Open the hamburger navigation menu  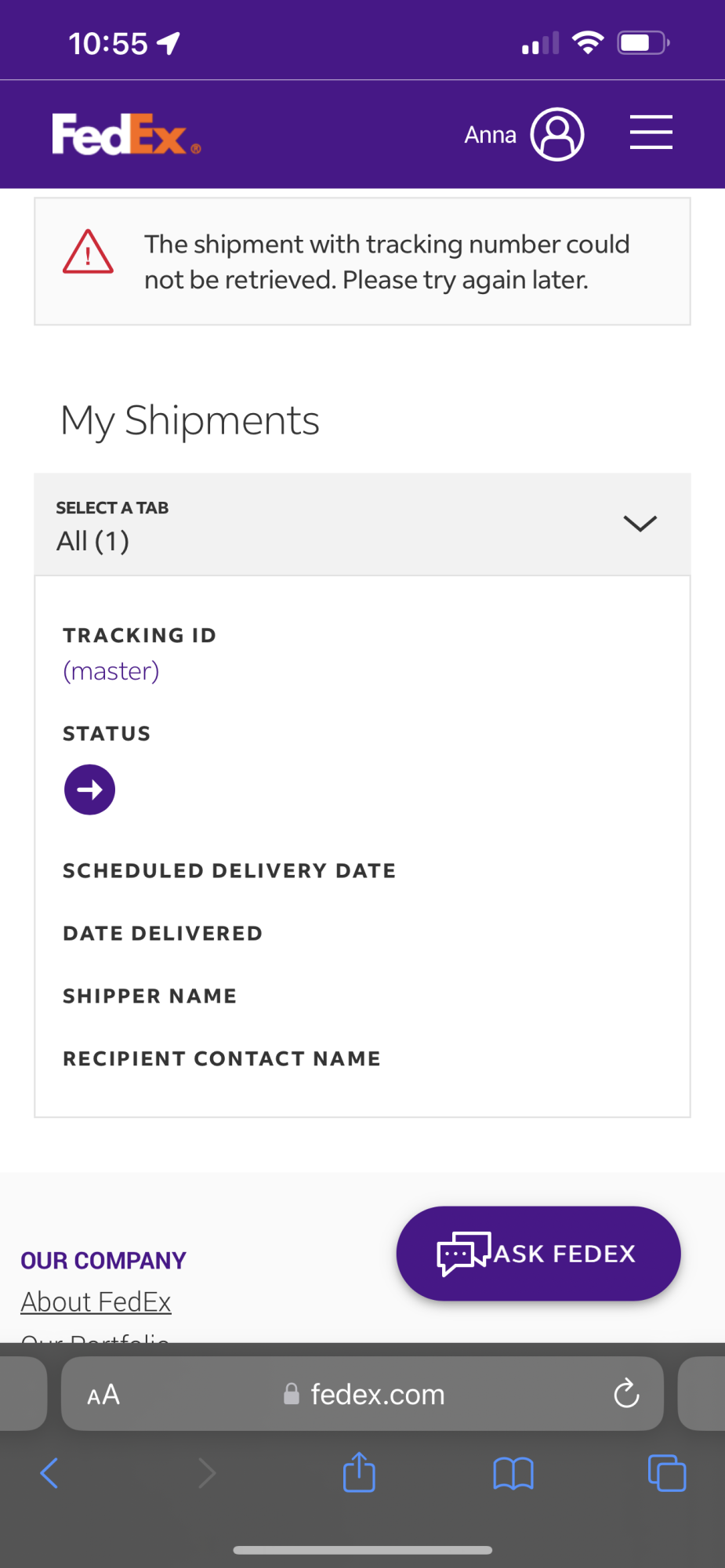(x=651, y=132)
